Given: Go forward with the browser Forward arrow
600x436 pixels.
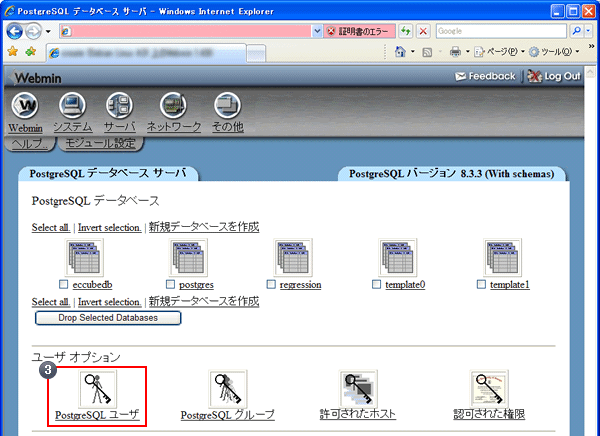Looking at the screenshot, I should pyautogui.click(x=33, y=31).
